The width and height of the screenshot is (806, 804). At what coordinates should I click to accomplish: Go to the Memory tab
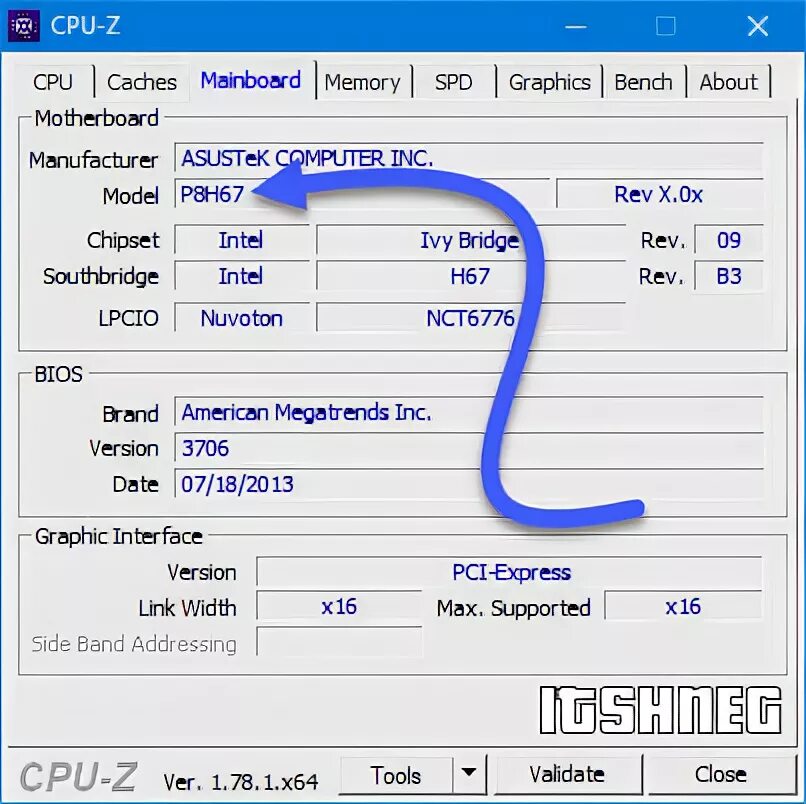(362, 82)
